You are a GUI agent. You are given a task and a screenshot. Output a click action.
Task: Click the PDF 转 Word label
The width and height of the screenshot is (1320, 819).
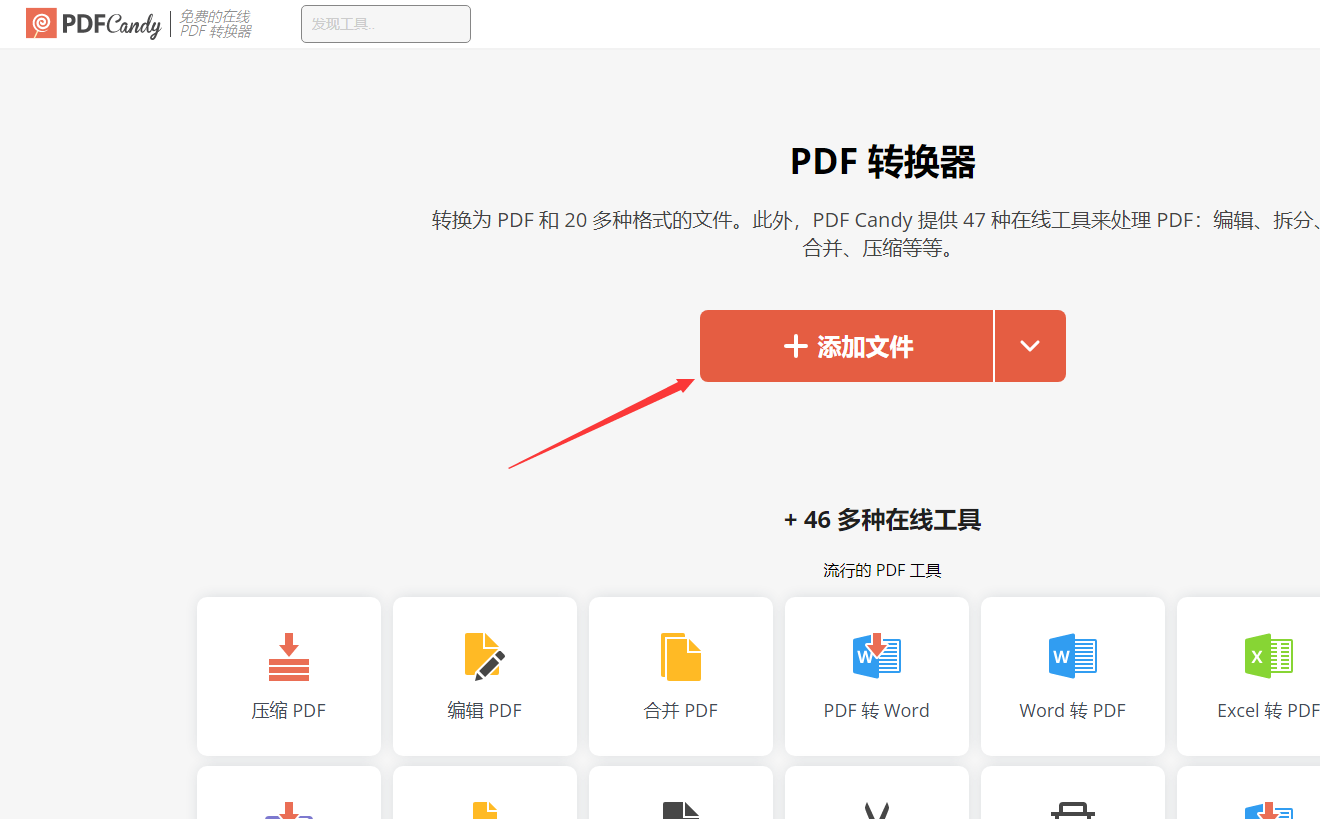(877, 711)
